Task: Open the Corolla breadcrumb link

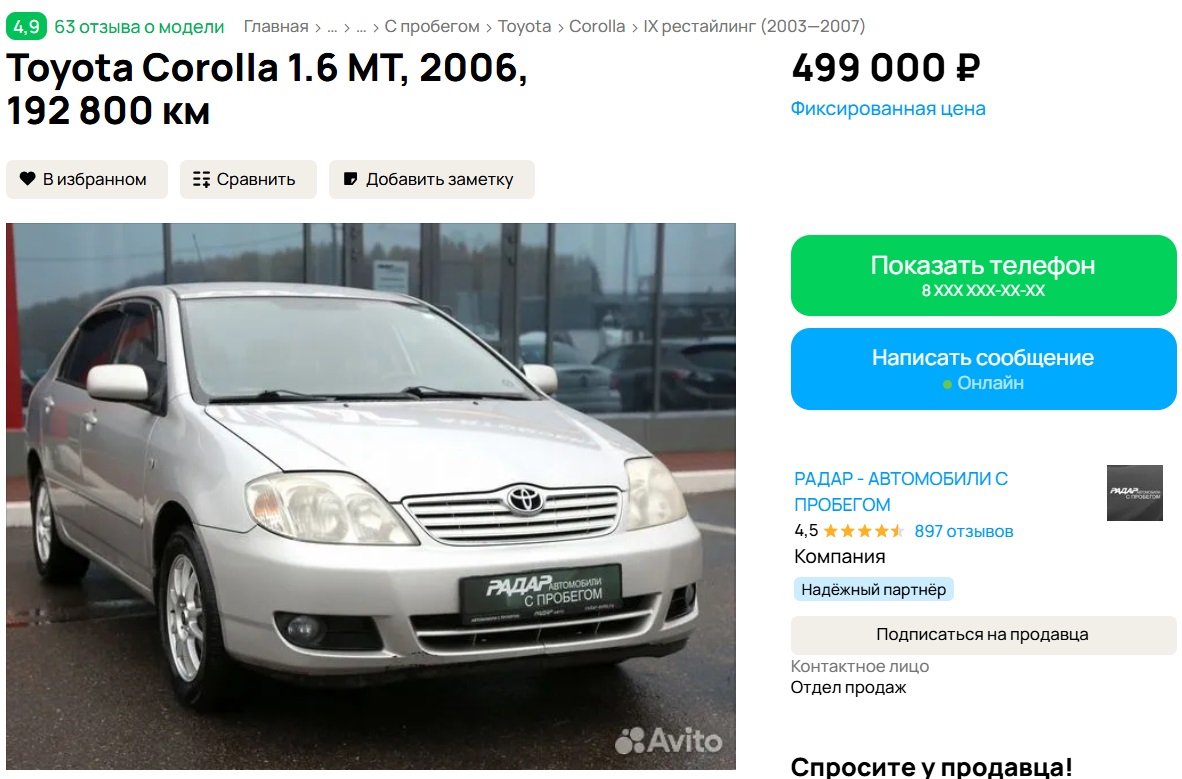Action: point(596,26)
